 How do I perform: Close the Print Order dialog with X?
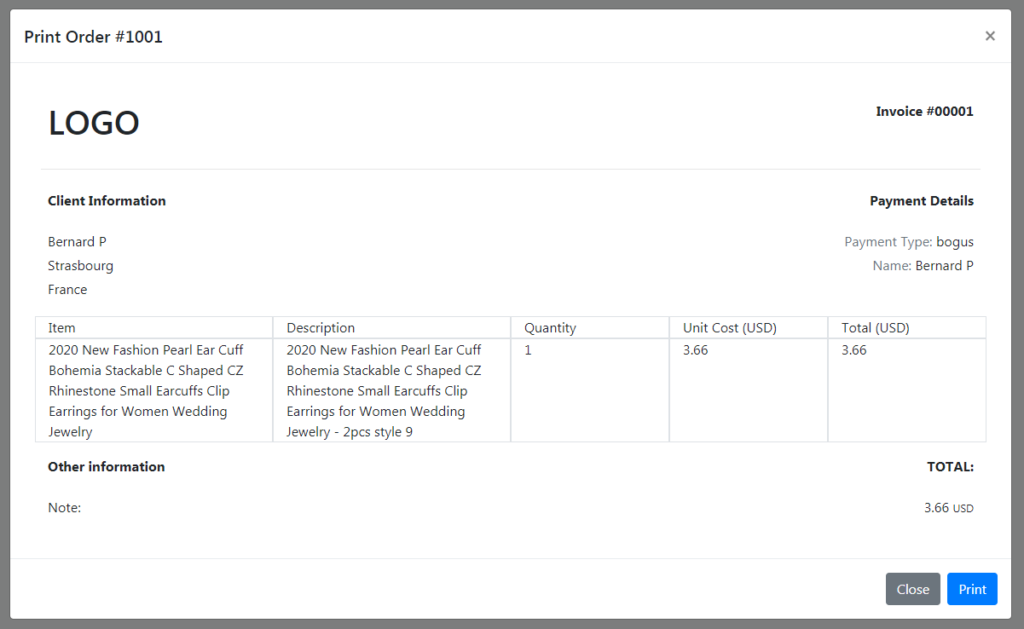pos(990,36)
